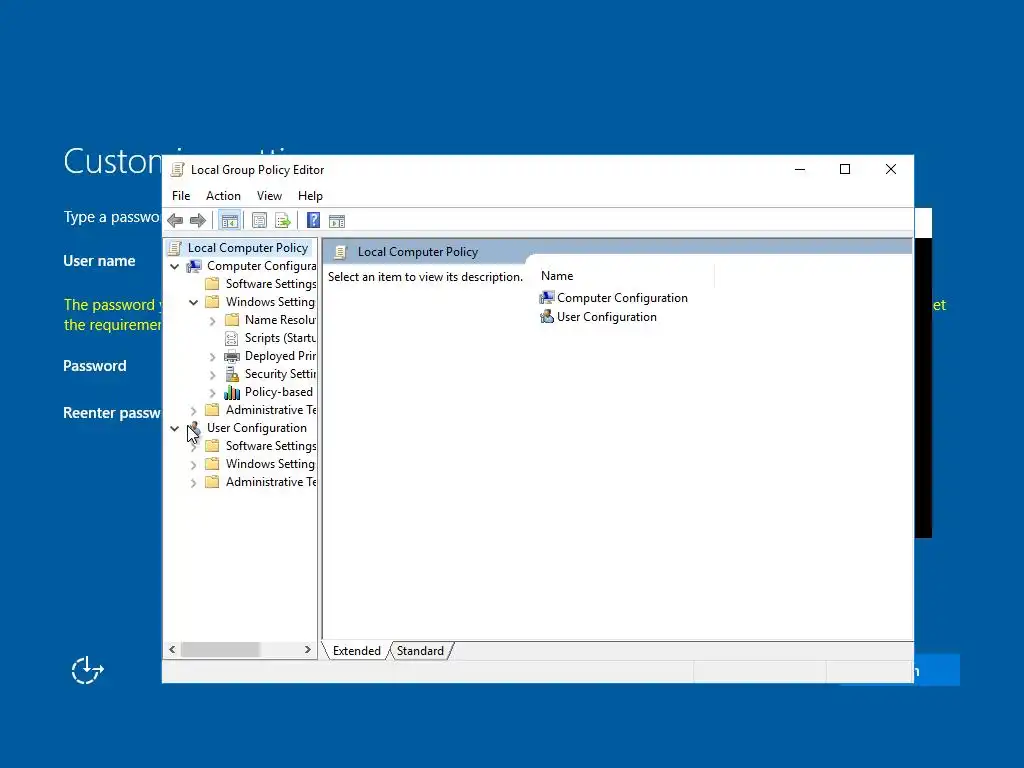
Task: Expand the Policy-based QoS node
Action: (212, 392)
